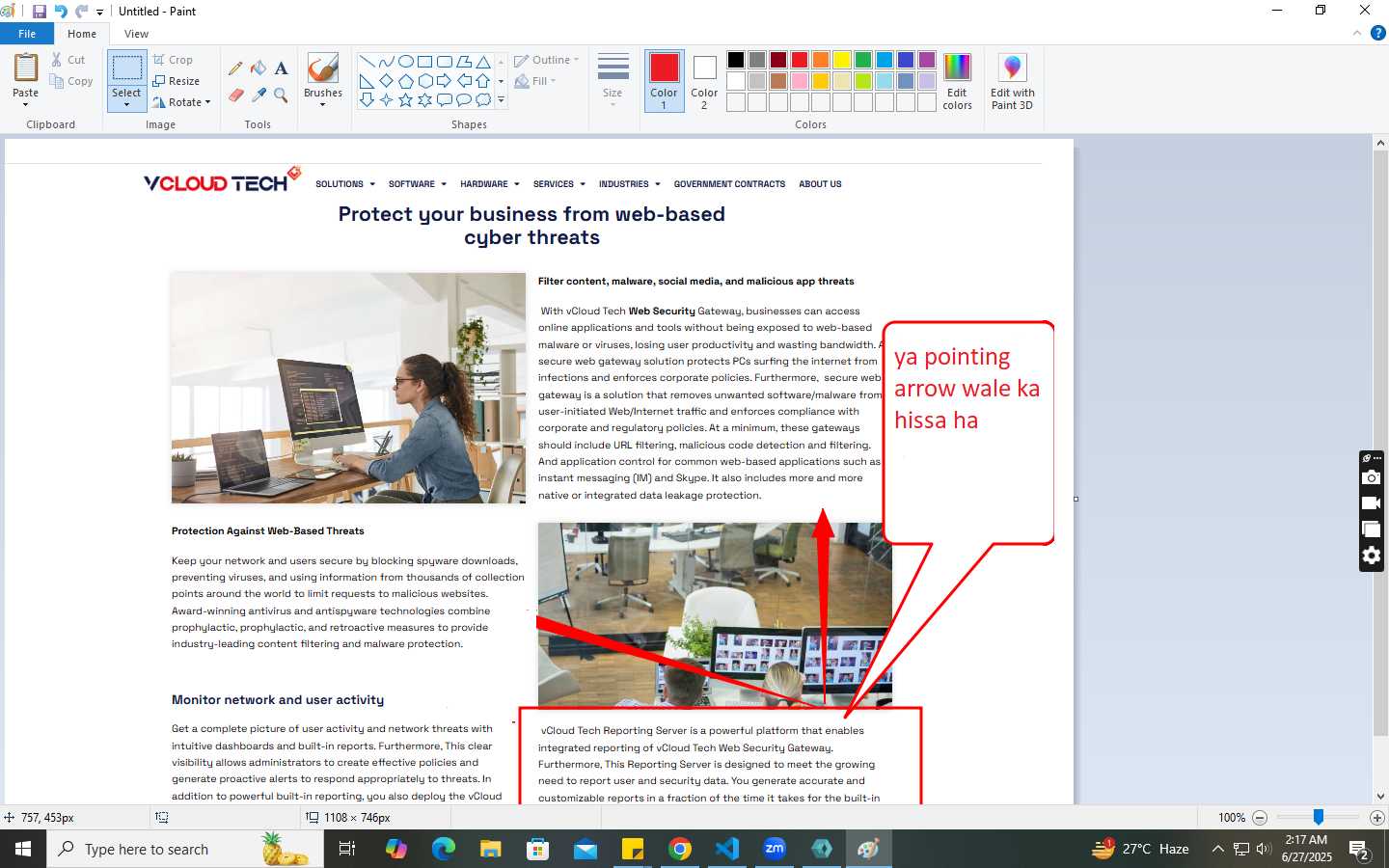Pick the Oval shape
The width and height of the screenshot is (1389, 868).
click(405, 62)
